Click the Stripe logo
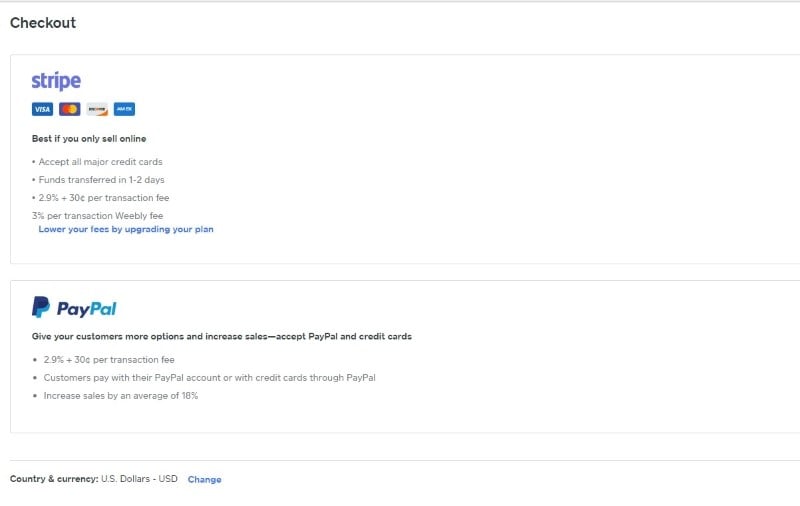The image size is (800, 506). click(56, 81)
